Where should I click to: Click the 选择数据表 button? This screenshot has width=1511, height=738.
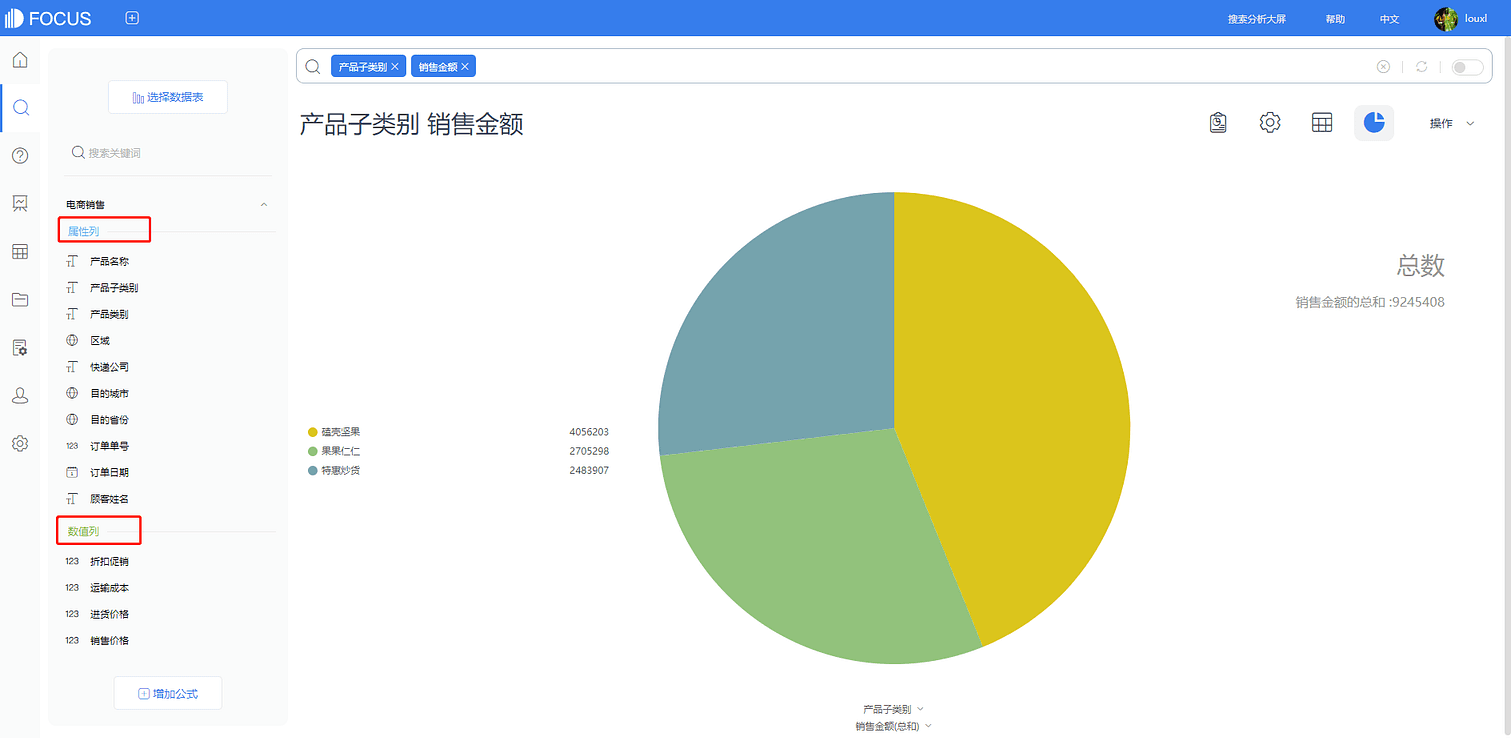coord(168,97)
